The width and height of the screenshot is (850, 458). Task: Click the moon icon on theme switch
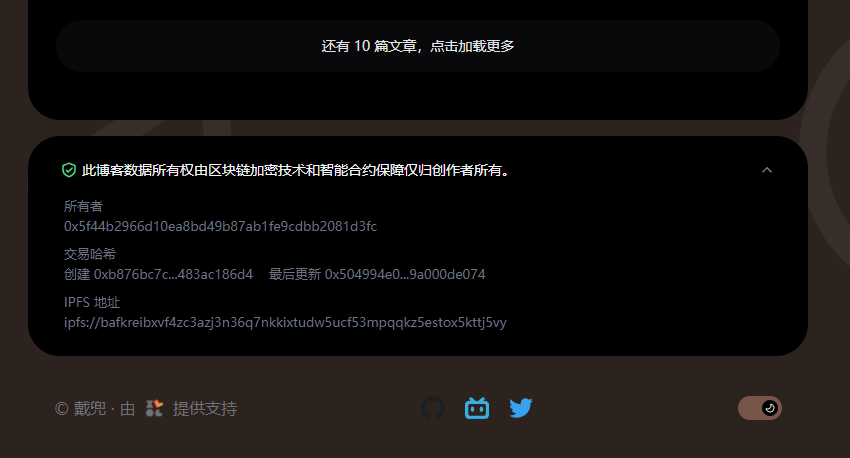point(770,408)
